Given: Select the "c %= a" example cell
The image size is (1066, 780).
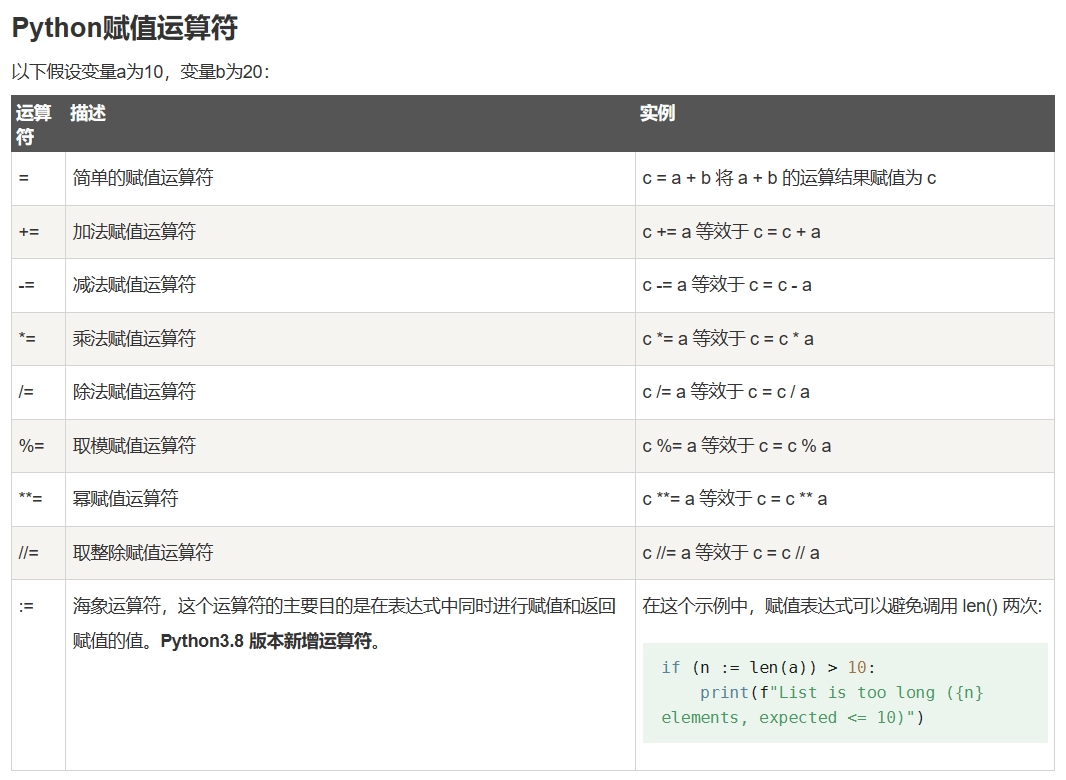Looking at the screenshot, I should pyautogui.click(x=737, y=446).
